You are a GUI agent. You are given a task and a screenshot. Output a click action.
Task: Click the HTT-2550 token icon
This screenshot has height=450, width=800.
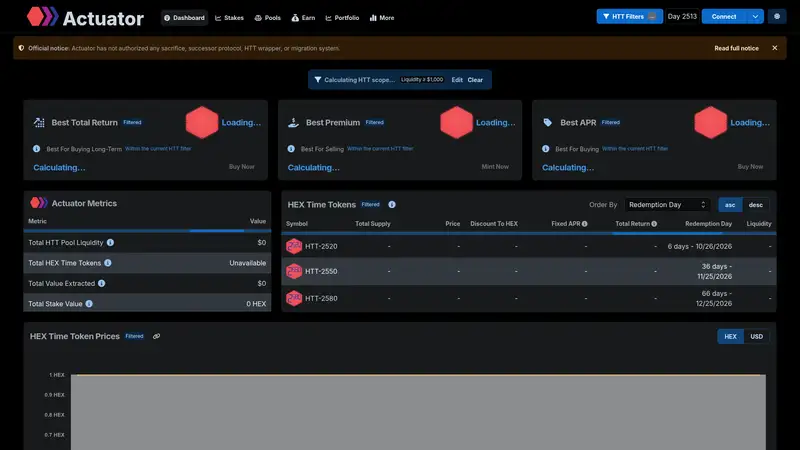click(294, 271)
